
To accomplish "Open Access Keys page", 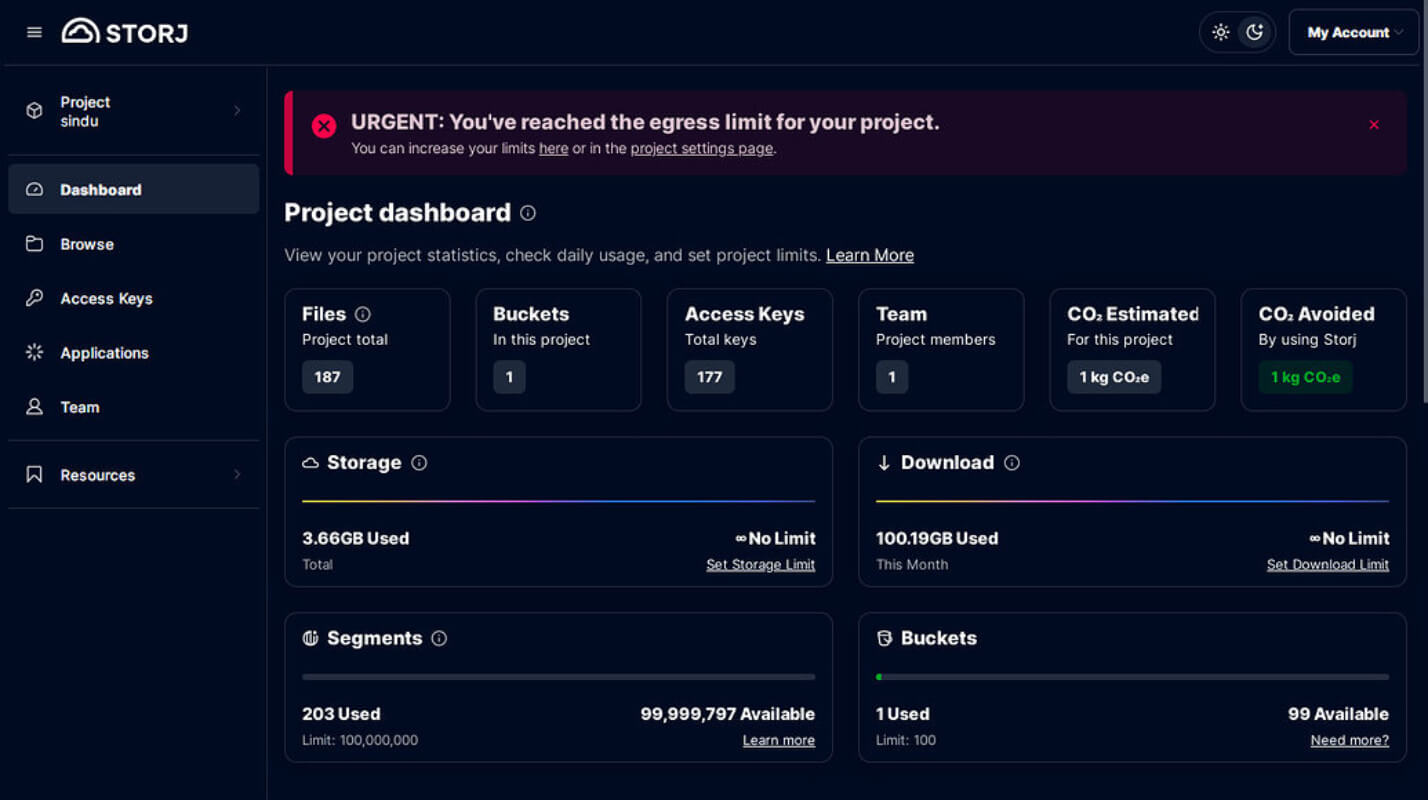I will click(134, 298).
